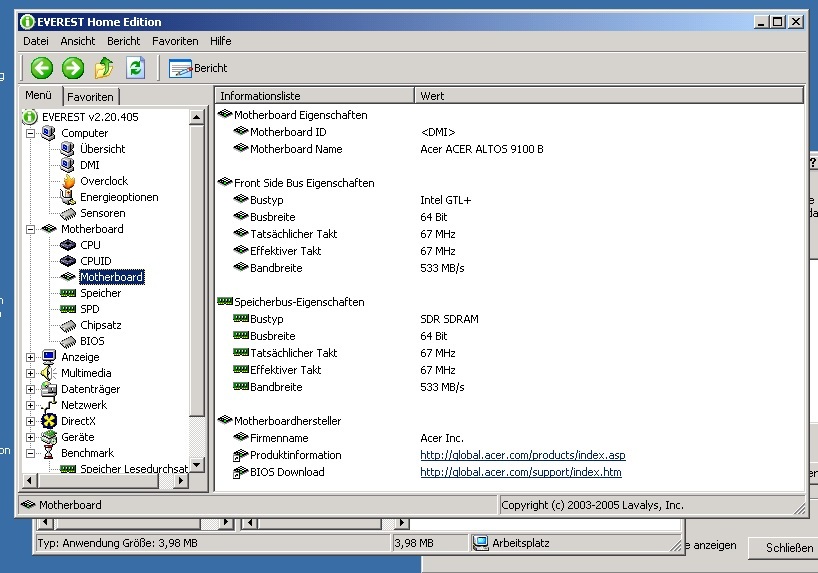Open the Favoriten menu
The height and width of the screenshot is (573, 818).
click(x=175, y=41)
